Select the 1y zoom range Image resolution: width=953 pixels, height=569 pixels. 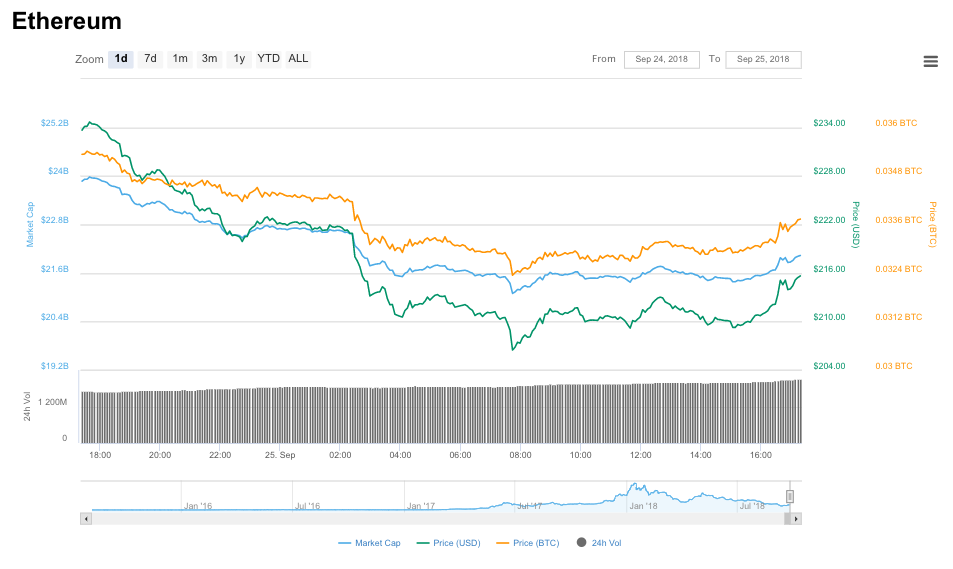(x=239, y=59)
